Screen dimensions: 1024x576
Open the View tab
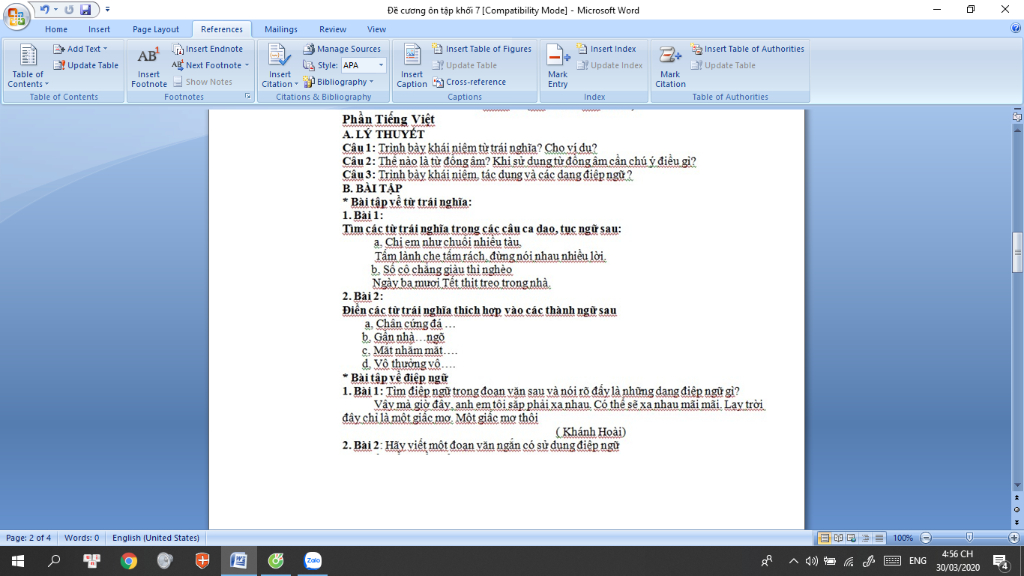tap(376, 29)
